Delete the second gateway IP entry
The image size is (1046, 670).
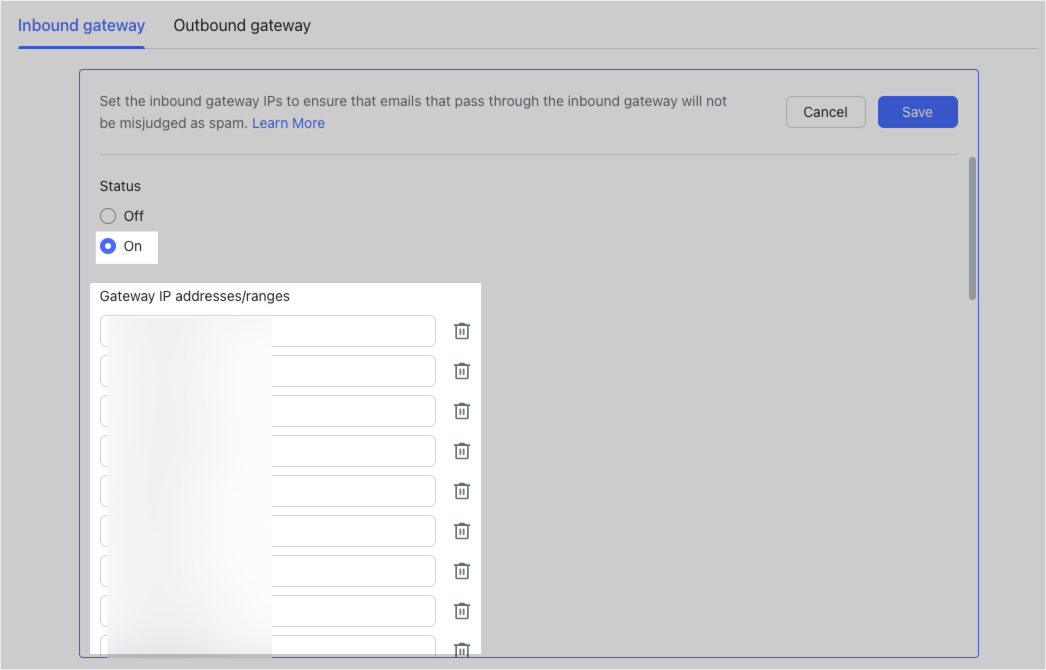[x=461, y=370]
